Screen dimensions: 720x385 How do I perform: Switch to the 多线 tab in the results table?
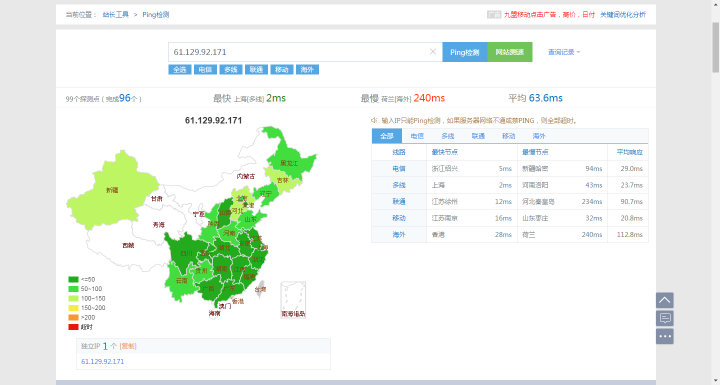[448, 136]
